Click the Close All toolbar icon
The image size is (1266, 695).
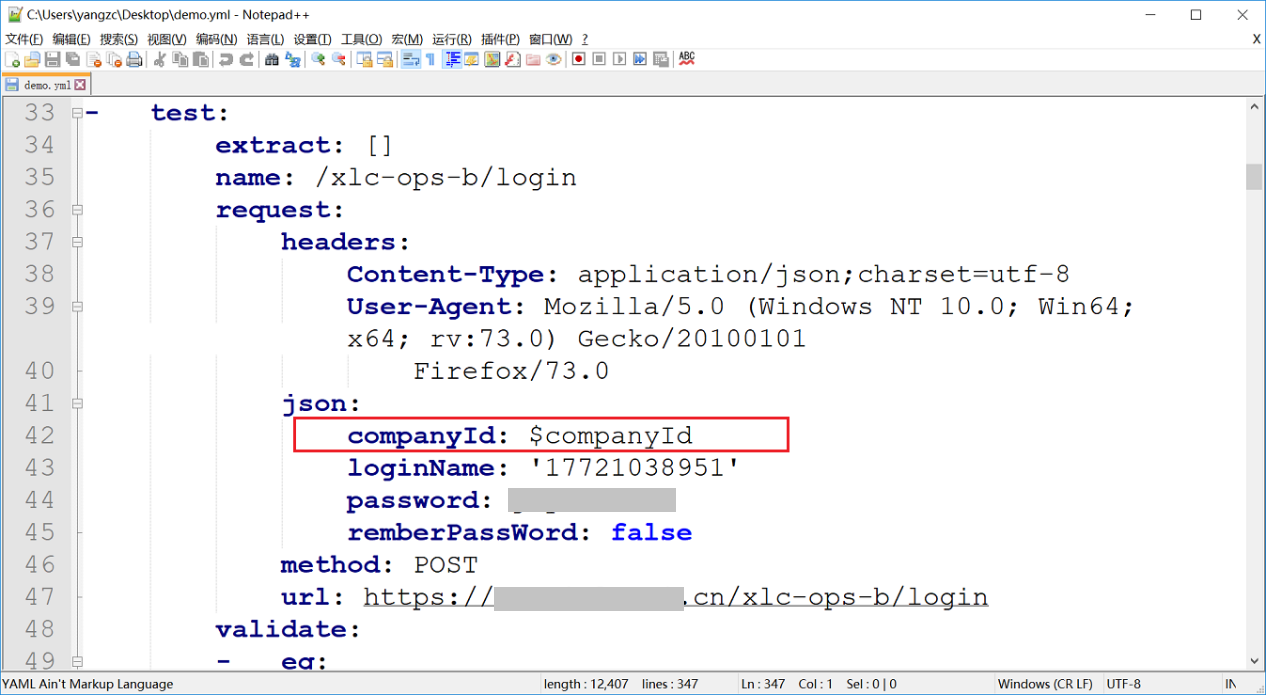click(x=114, y=60)
